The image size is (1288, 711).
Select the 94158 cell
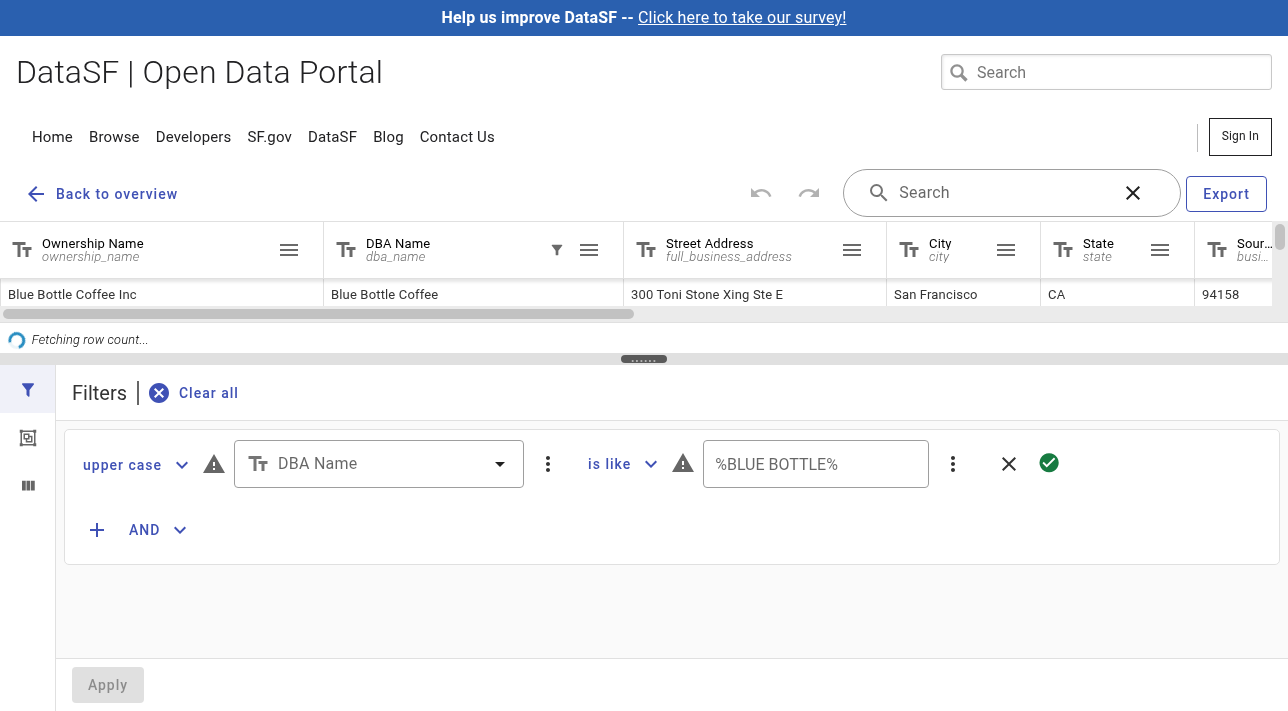(x=1234, y=295)
